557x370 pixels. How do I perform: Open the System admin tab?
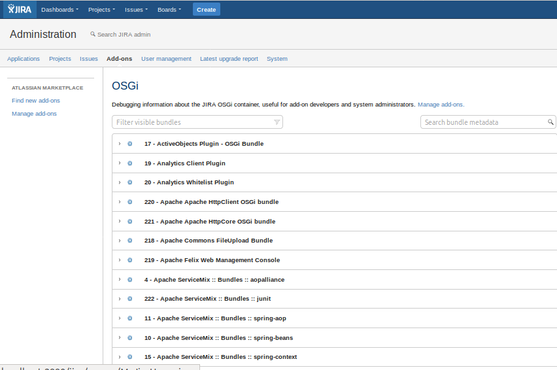(277, 59)
